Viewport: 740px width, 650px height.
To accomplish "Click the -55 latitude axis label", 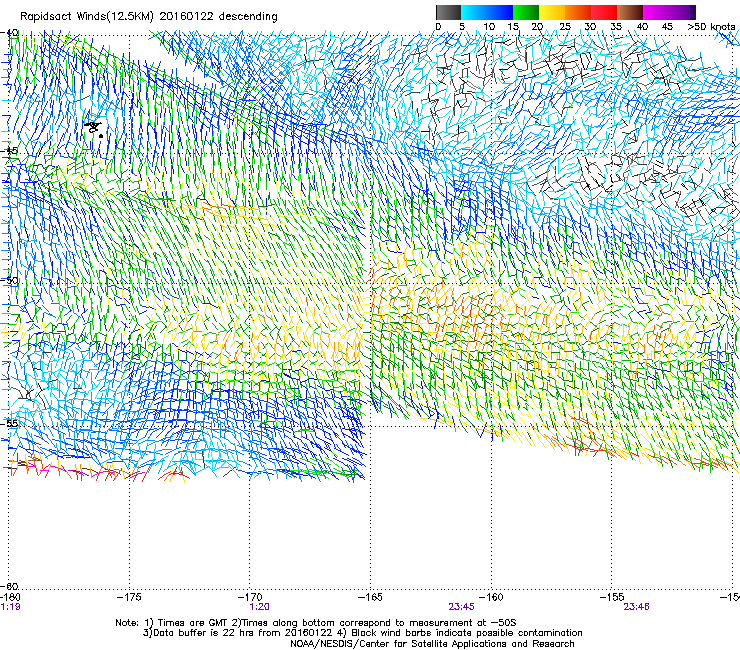I will pos(9,423).
